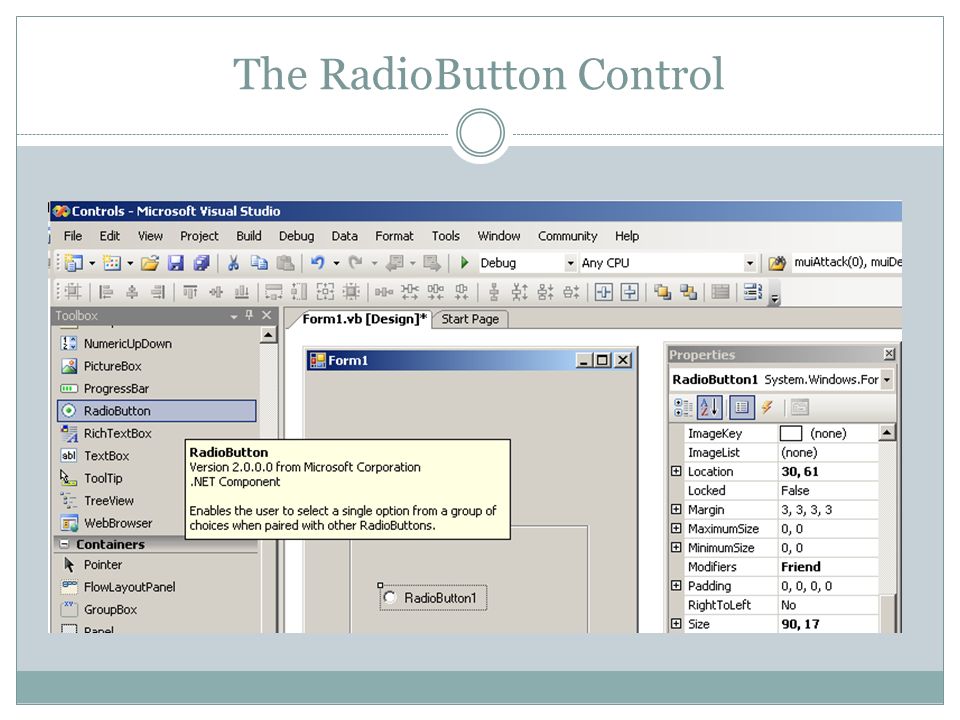
Task: Click the Find in Files icon
Action: pos(776,263)
